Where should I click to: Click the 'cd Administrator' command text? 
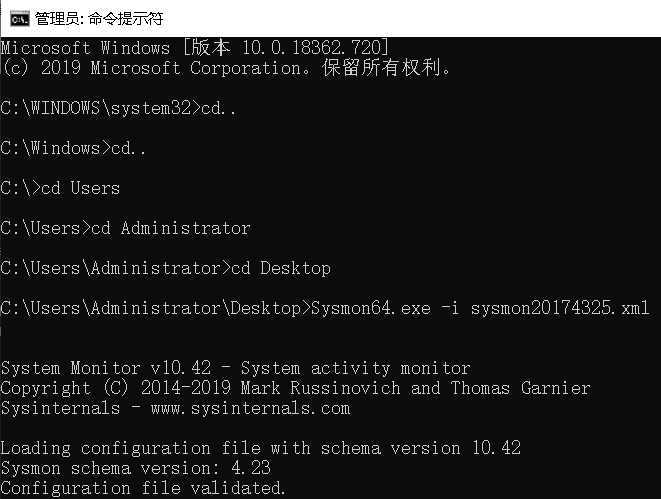pos(171,228)
